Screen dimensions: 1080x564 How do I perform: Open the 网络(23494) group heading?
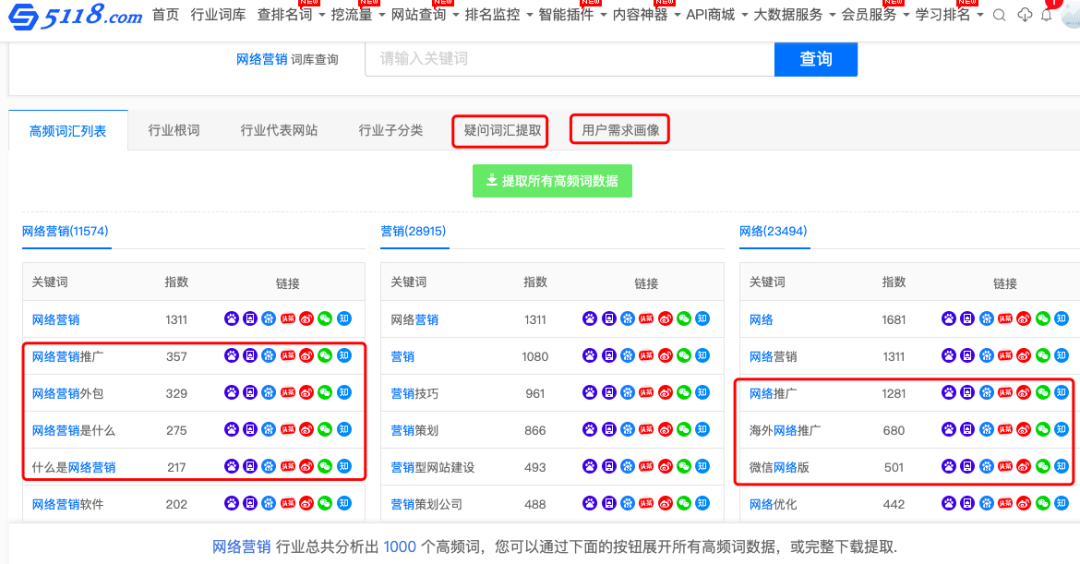(773, 231)
